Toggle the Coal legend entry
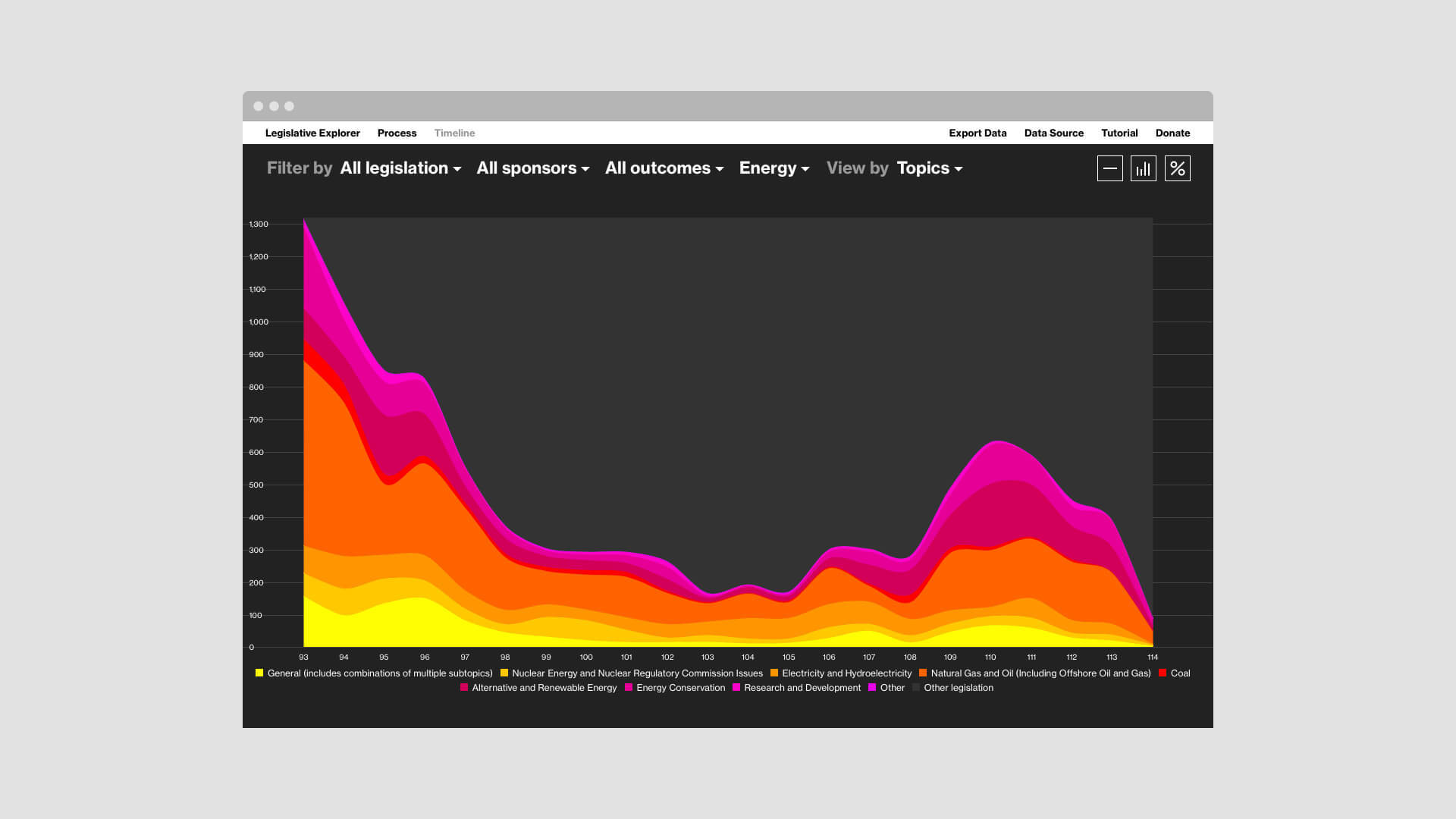The image size is (1456, 819). click(1175, 673)
